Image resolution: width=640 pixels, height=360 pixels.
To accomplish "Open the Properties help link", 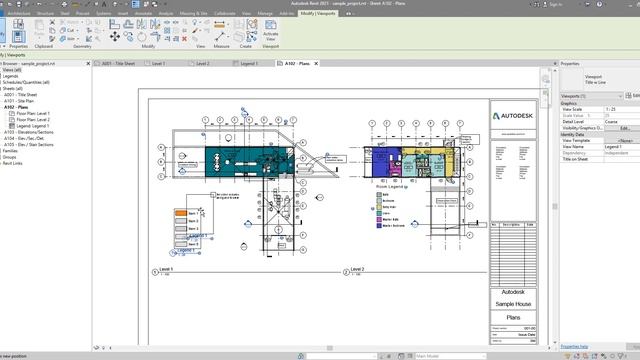I will pyautogui.click(x=574, y=347).
